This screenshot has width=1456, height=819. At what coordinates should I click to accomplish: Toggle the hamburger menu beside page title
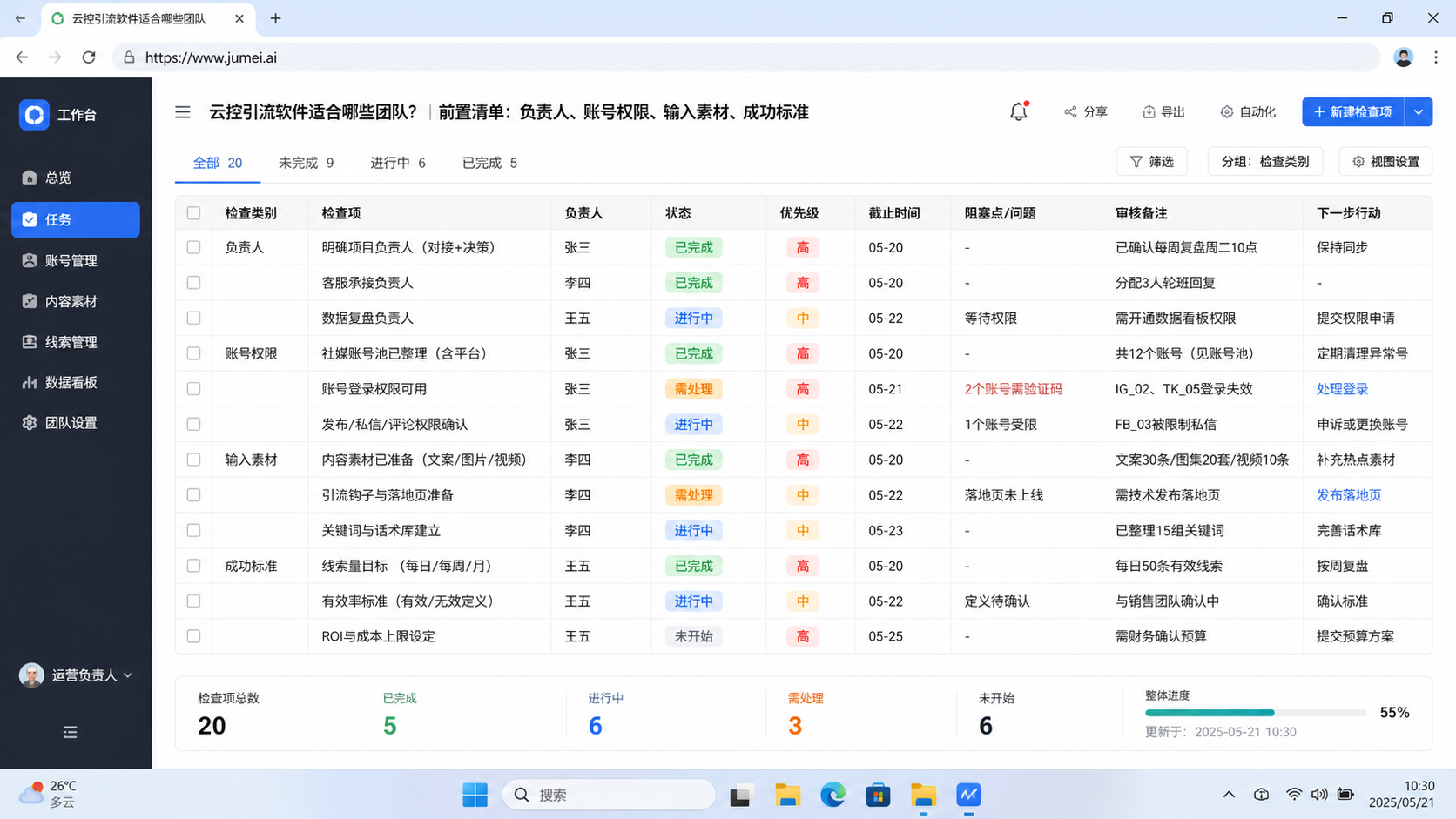pos(183,112)
